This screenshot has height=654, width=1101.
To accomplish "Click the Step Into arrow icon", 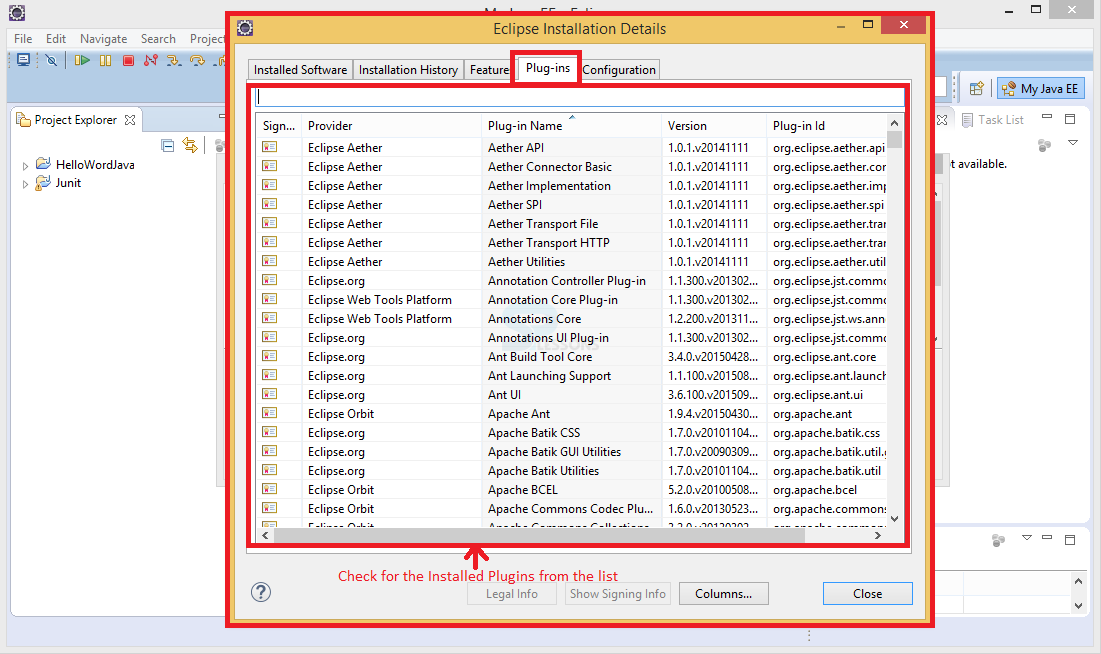I will 173,60.
